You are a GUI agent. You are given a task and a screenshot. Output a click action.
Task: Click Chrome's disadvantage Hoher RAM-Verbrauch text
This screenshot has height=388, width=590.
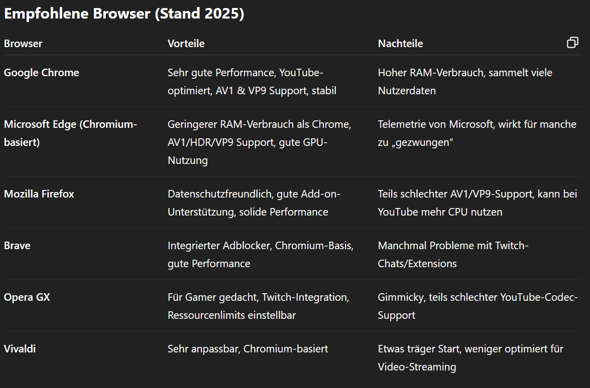(465, 82)
